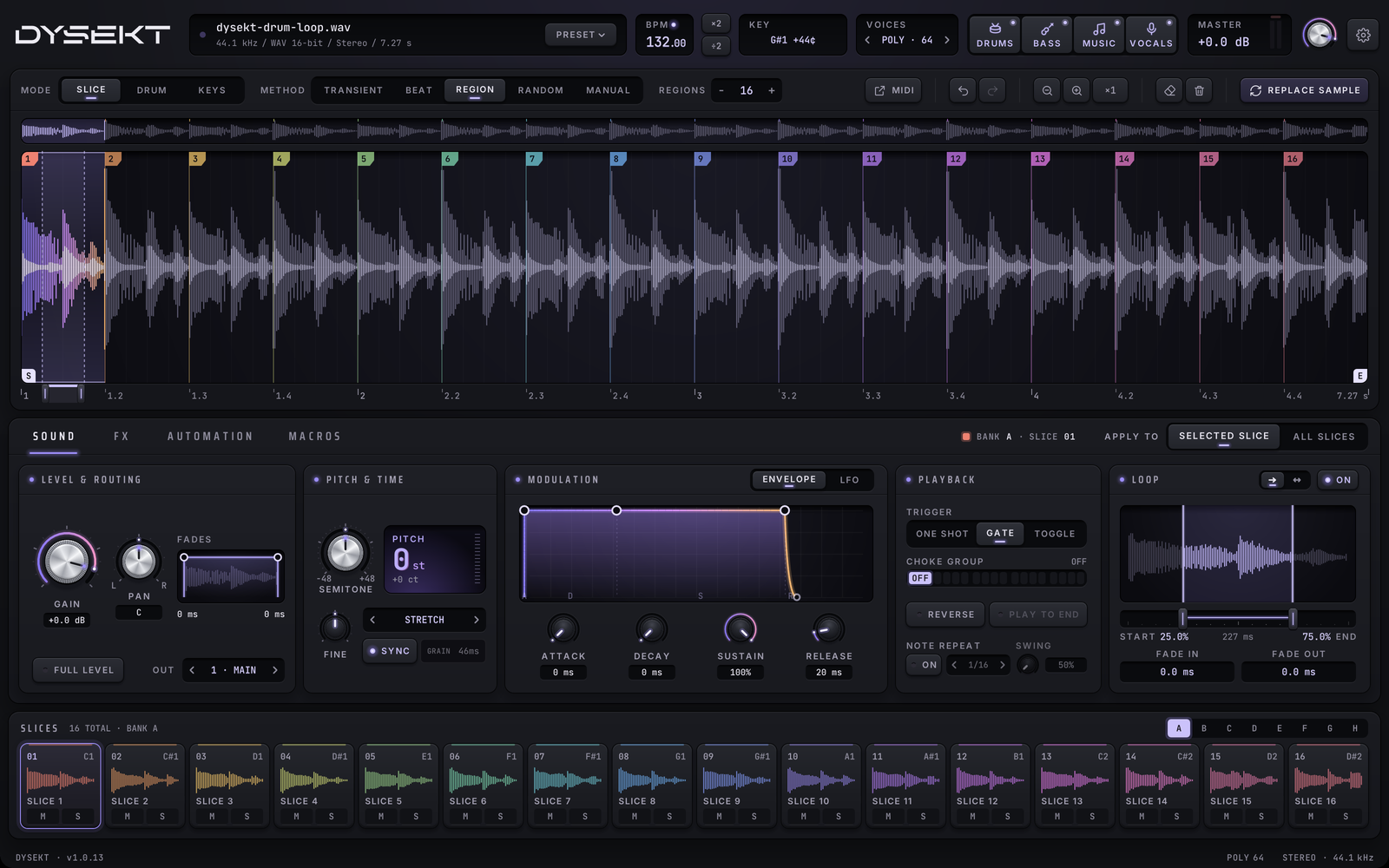Click previous arrow on Voices selector
Viewport: 1389px width, 868px height.
[x=867, y=40]
